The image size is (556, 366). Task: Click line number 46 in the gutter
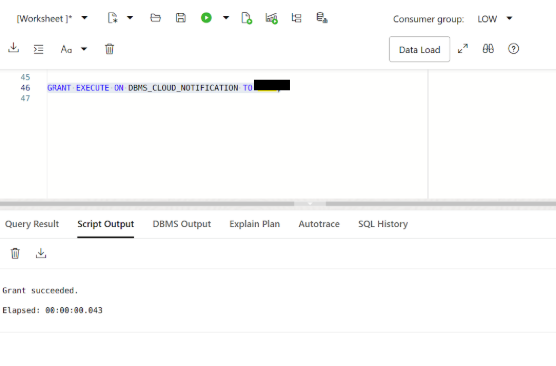pos(25,88)
